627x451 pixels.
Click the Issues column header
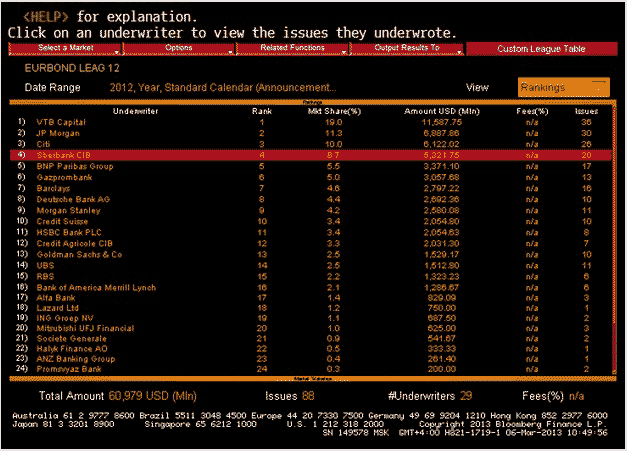tap(587, 111)
